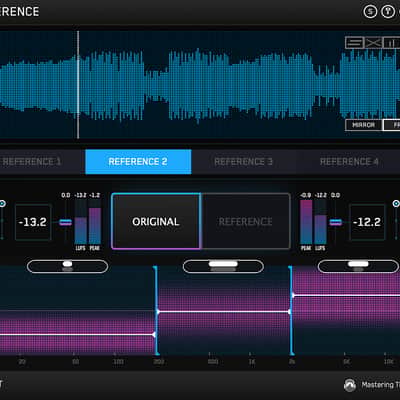Click the reference PEAK meter bar

click(x=306, y=222)
